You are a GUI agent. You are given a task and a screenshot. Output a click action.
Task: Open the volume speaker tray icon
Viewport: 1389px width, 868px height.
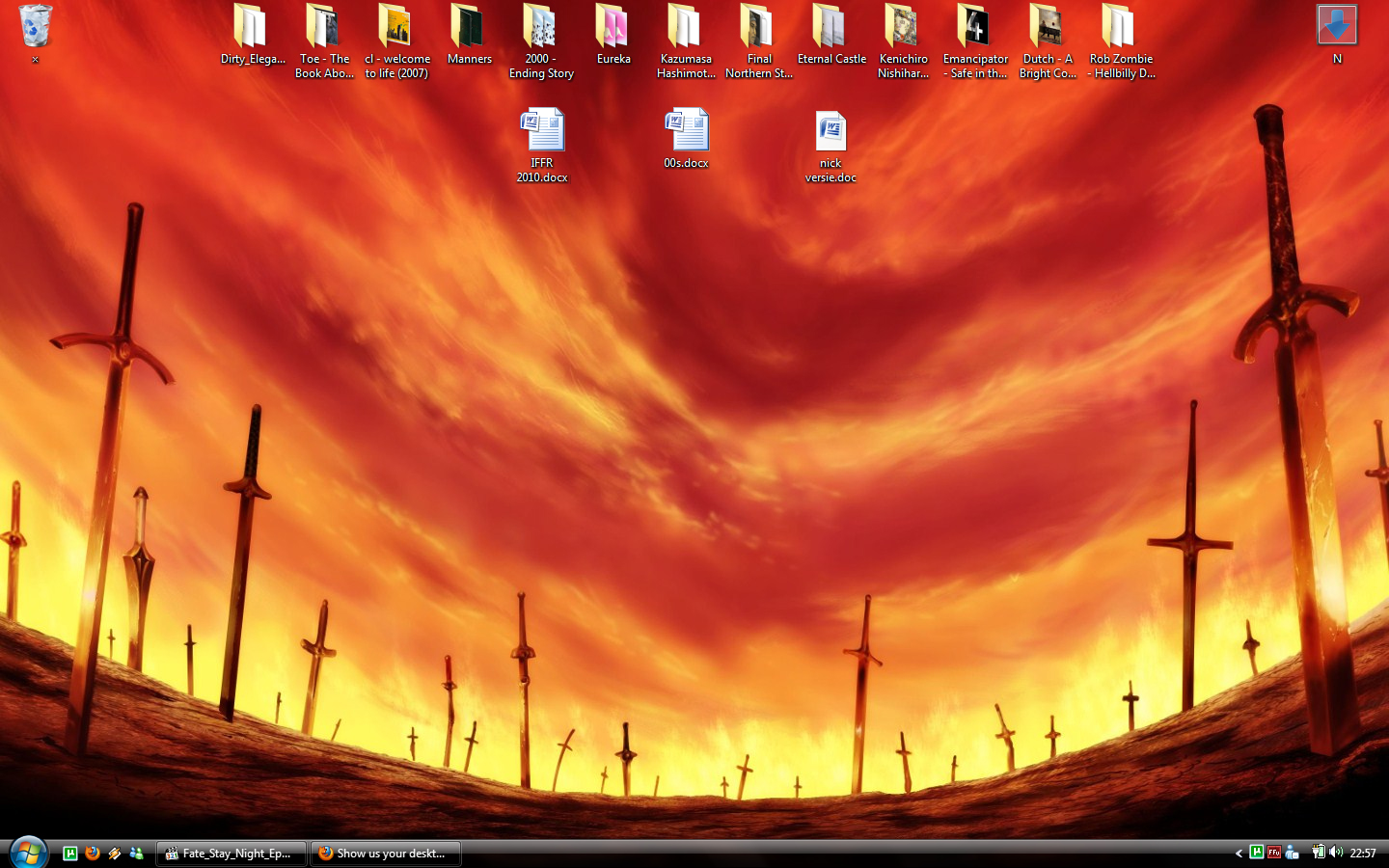[1336, 853]
